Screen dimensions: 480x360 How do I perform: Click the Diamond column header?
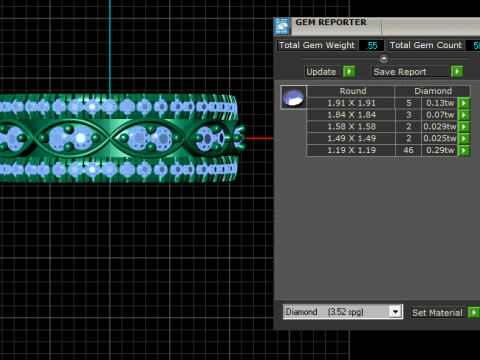click(x=433, y=91)
